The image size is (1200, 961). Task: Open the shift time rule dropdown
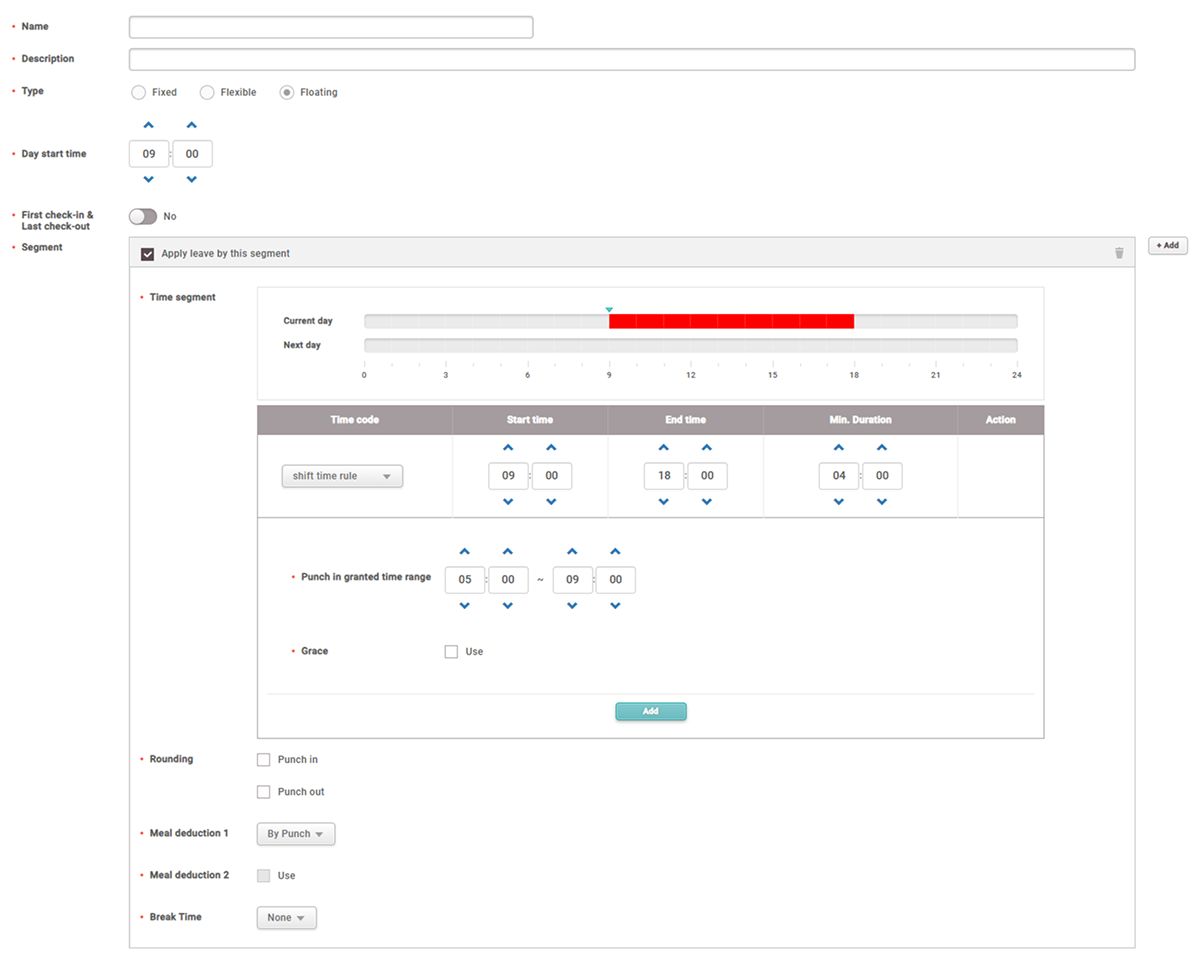[x=342, y=476]
